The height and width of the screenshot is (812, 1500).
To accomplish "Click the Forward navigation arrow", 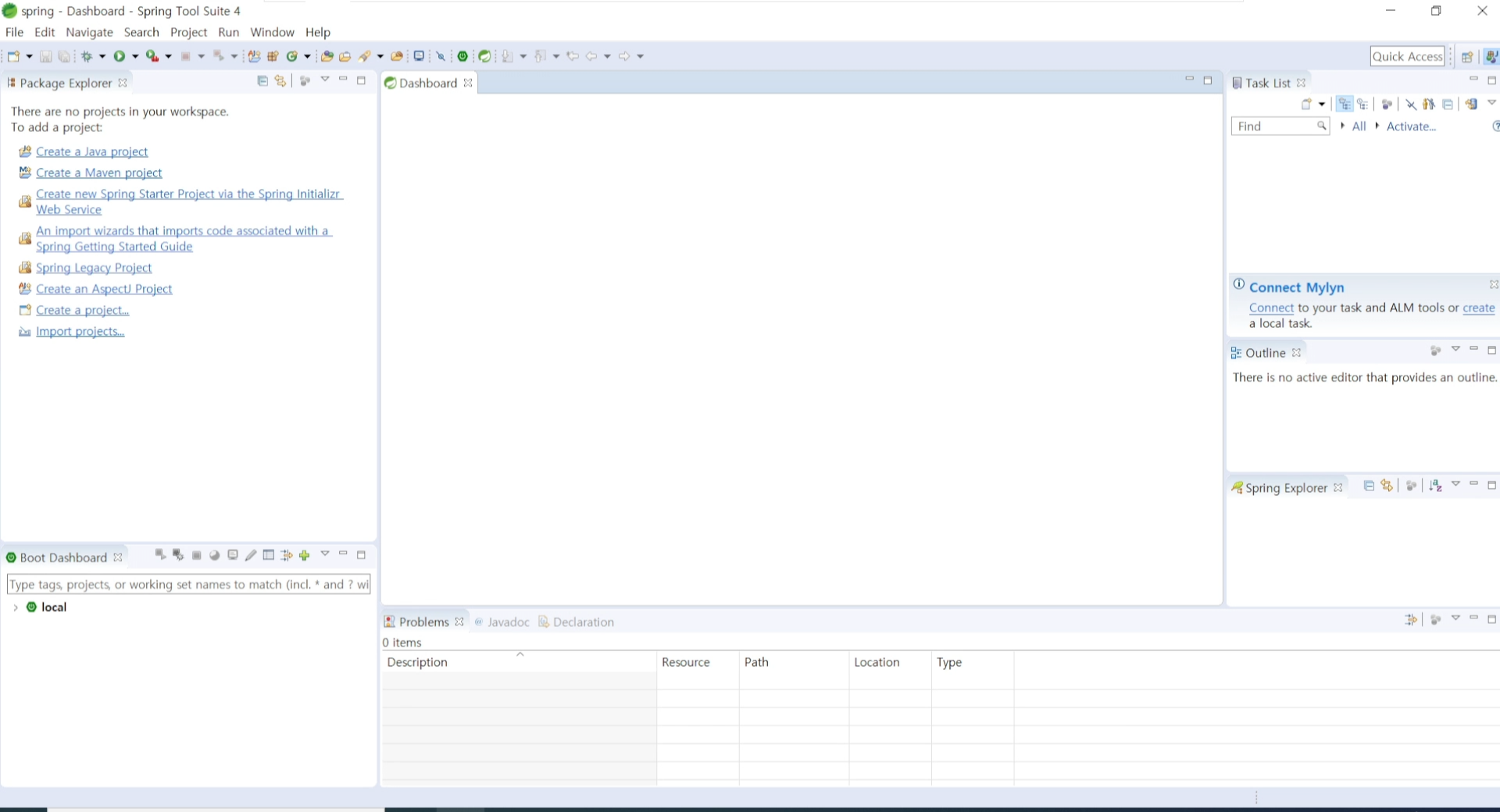I will click(x=624, y=56).
